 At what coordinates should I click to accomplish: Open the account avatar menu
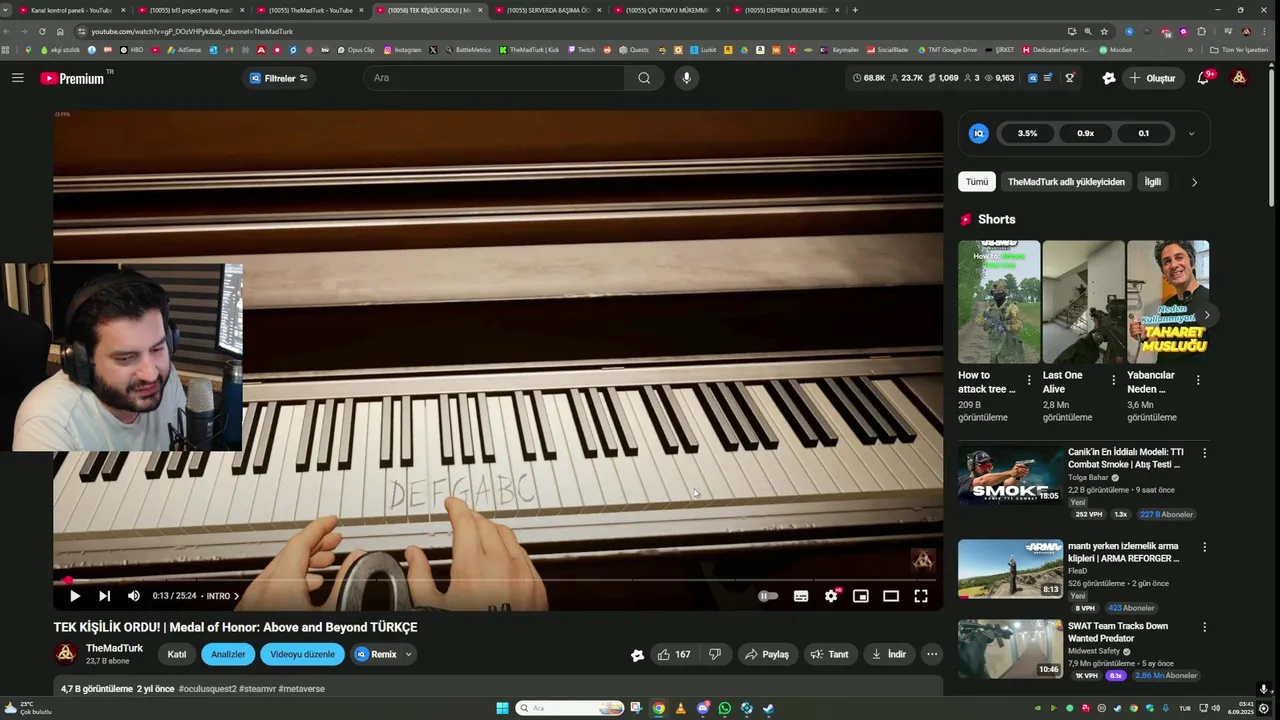[x=1239, y=78]
